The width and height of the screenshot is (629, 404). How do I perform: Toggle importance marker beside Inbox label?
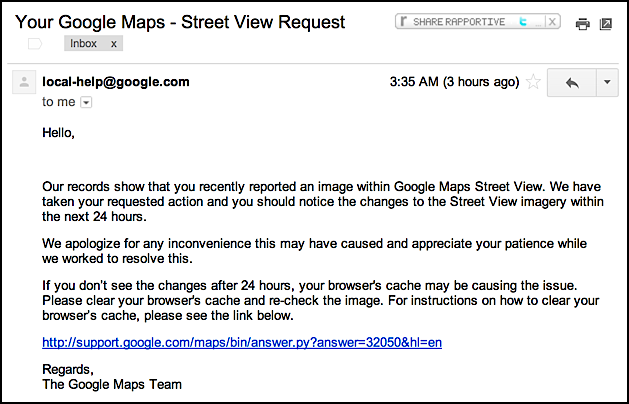coord(34,44)
